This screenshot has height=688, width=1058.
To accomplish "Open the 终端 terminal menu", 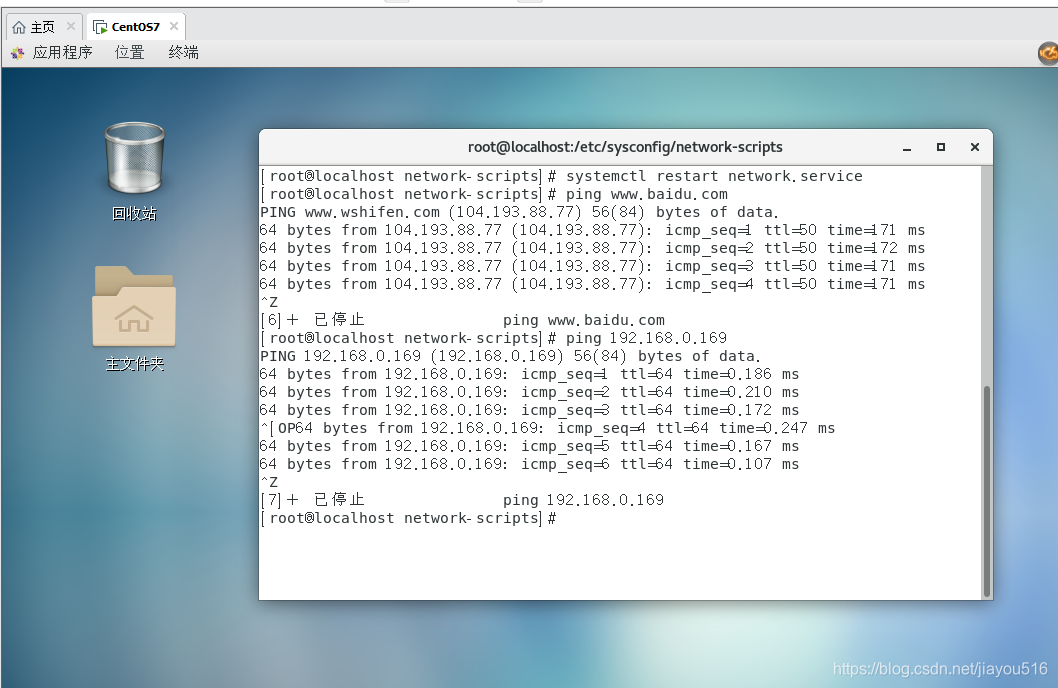I will pos(184,53).
